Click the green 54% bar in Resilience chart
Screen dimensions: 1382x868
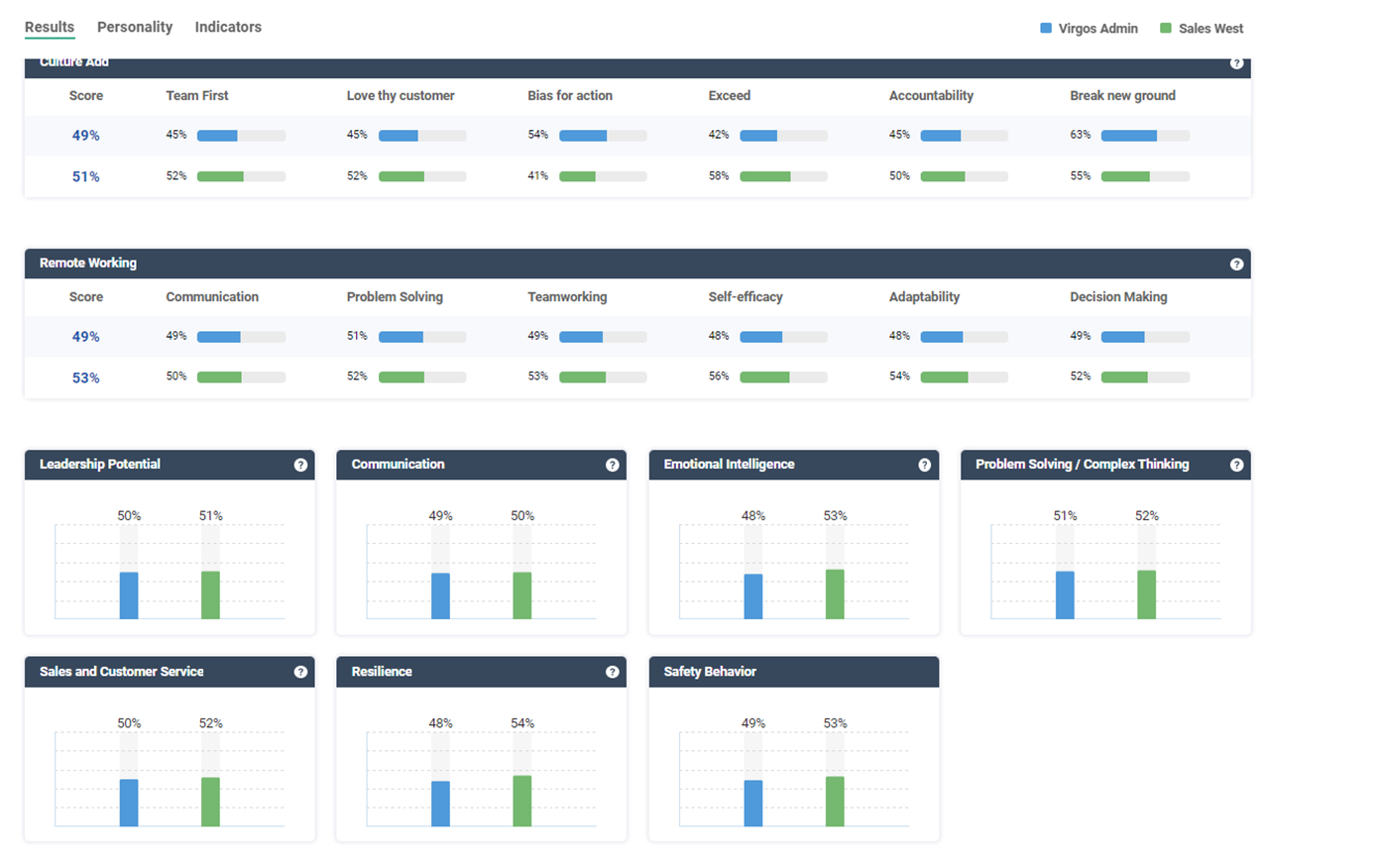pyautogui.click(x=521, y=801)
